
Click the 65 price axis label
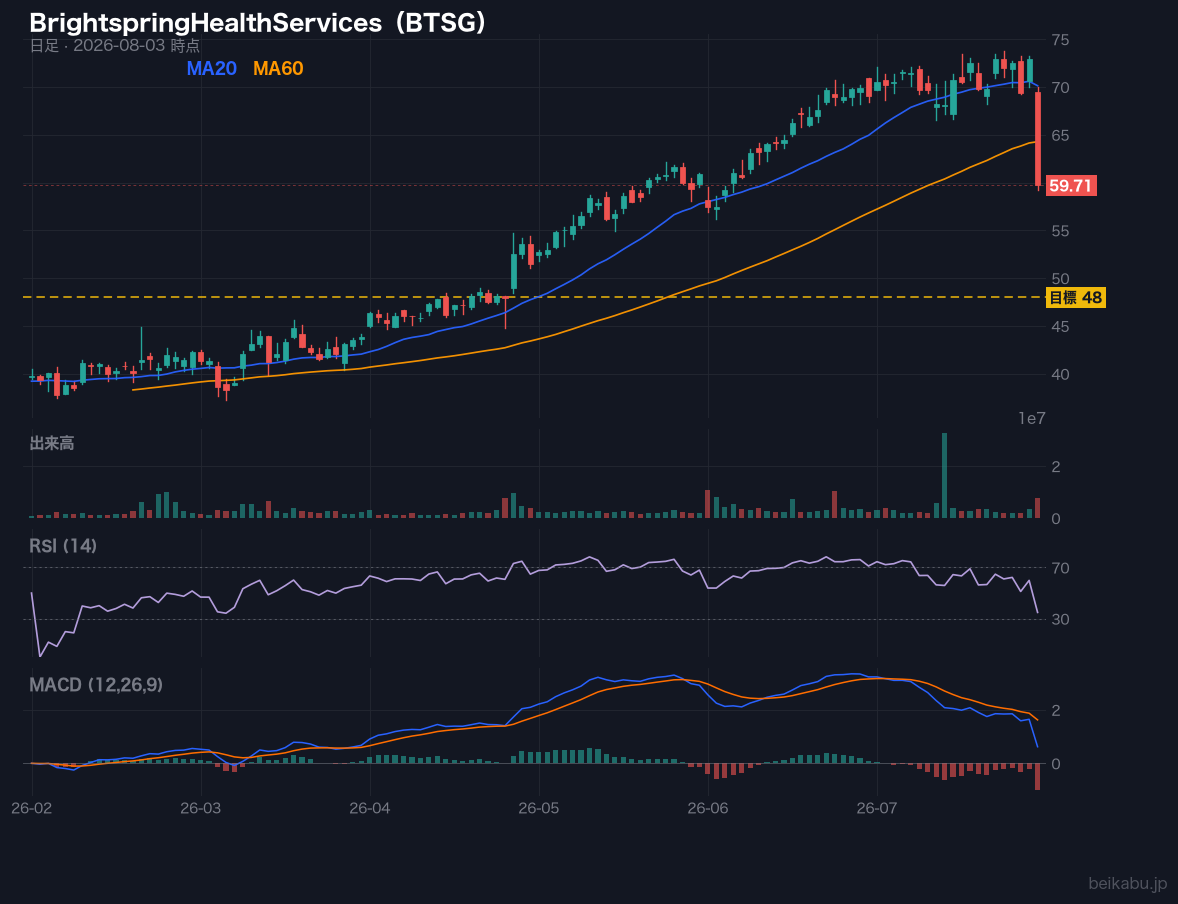coord(1060,136)
